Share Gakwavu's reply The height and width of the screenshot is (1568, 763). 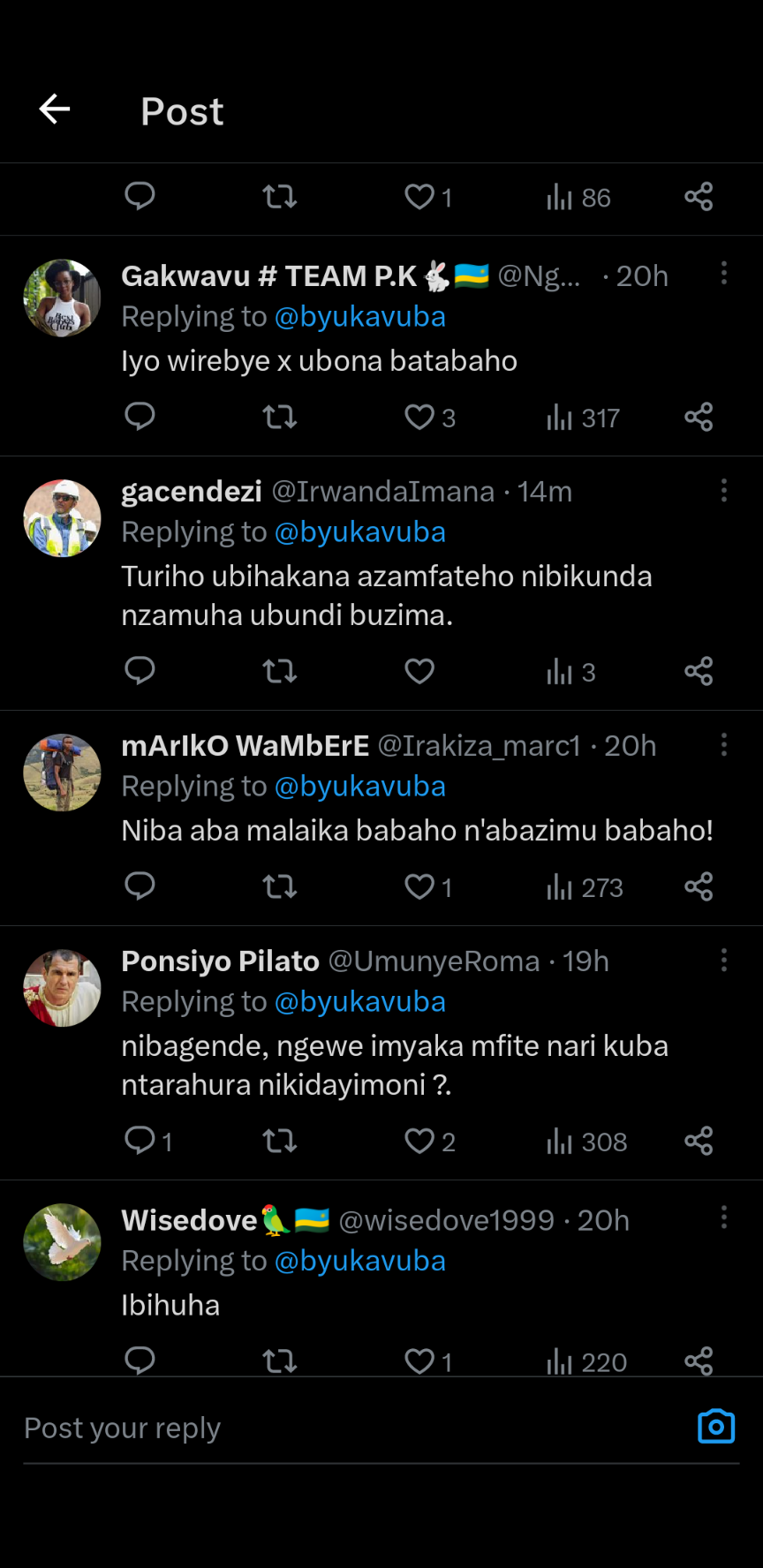(699, 417)
